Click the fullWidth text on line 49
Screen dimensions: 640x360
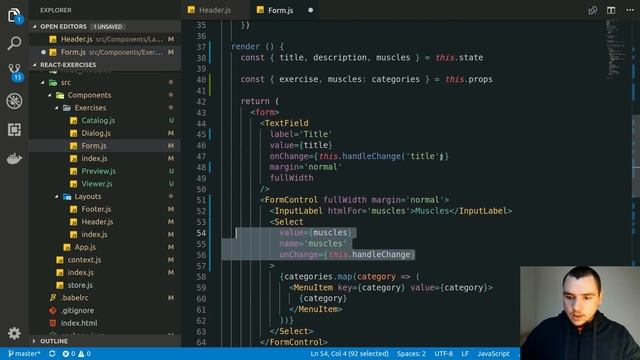291,178
